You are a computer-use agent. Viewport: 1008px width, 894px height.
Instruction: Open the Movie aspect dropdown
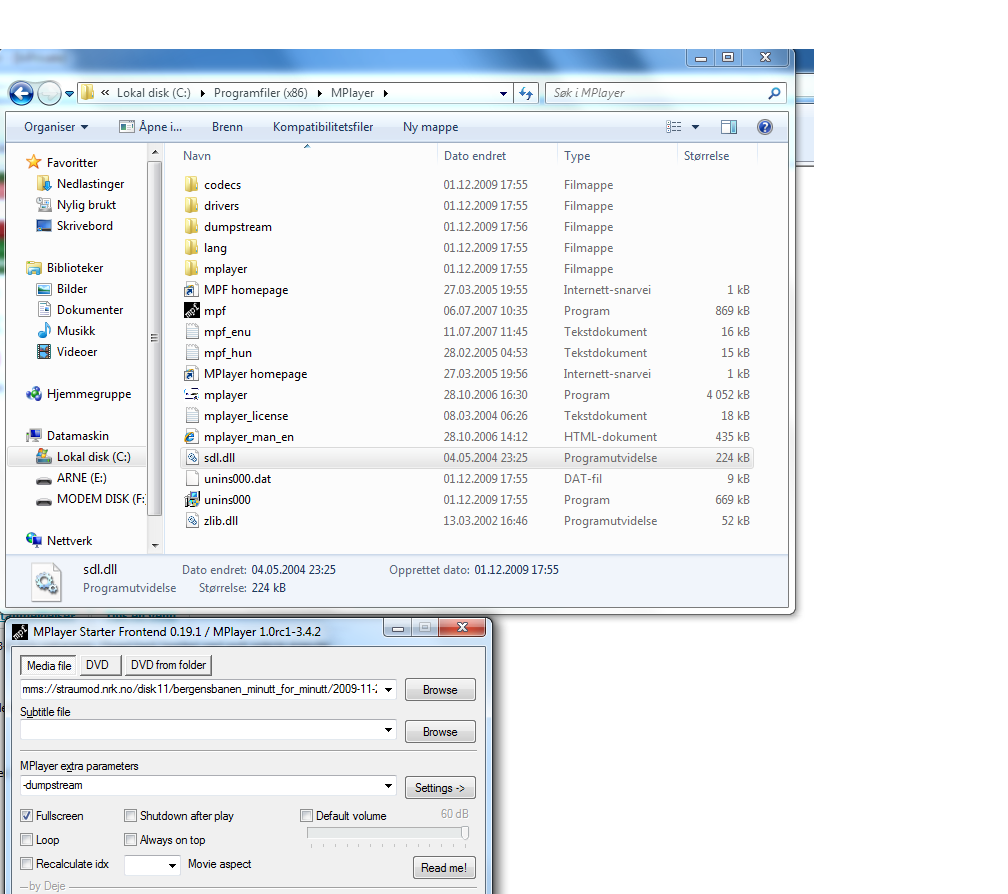click(172, 866)
